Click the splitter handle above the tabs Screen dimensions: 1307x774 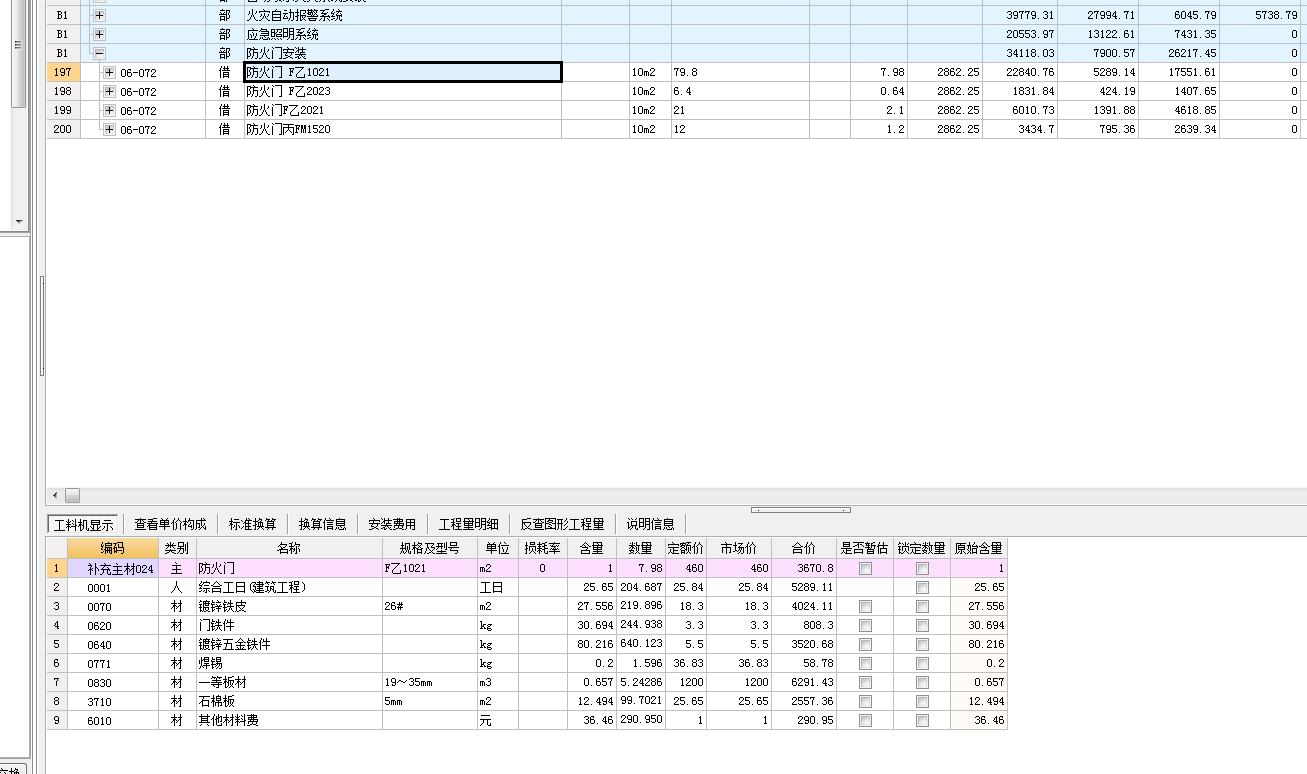tap(800, 509)
